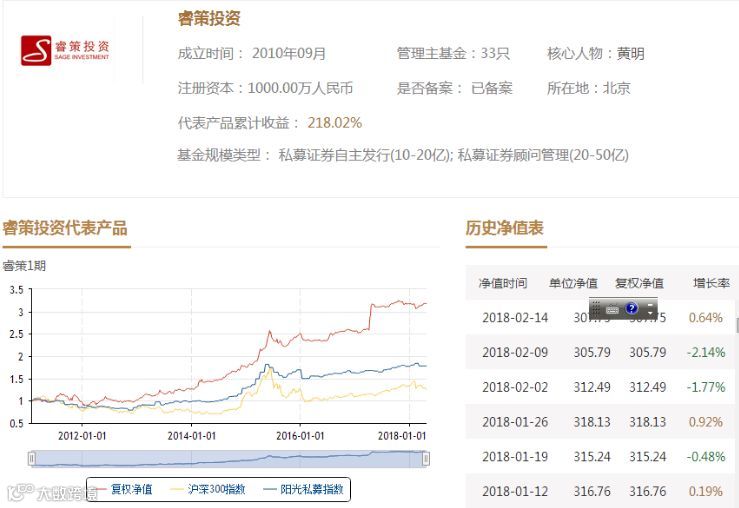Click the 基金规模类型 description line
This screenshot has width=739, height=508.
tap(403, 155)
